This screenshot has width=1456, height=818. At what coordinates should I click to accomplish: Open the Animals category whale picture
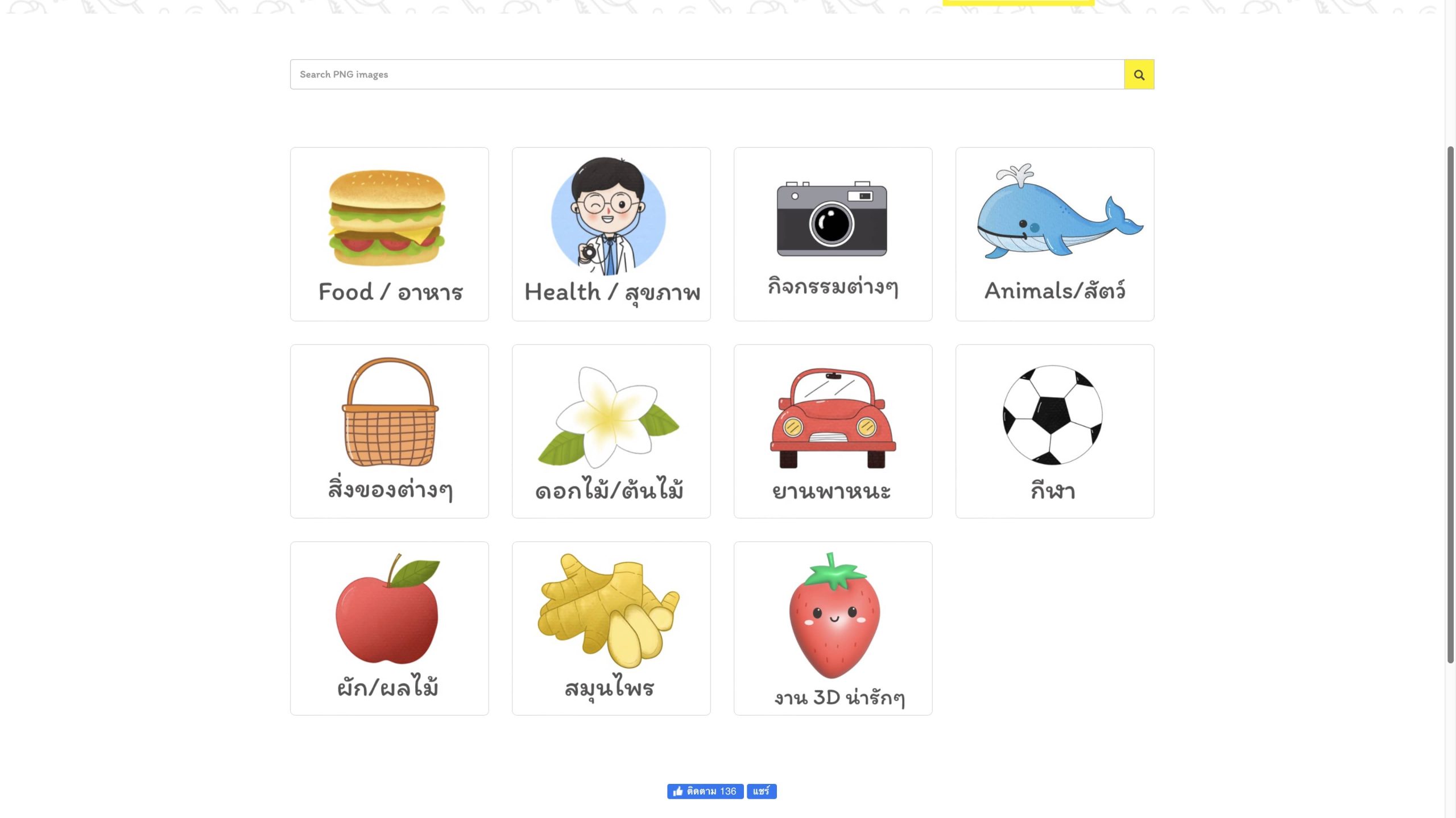click(x=1060, y=211)
